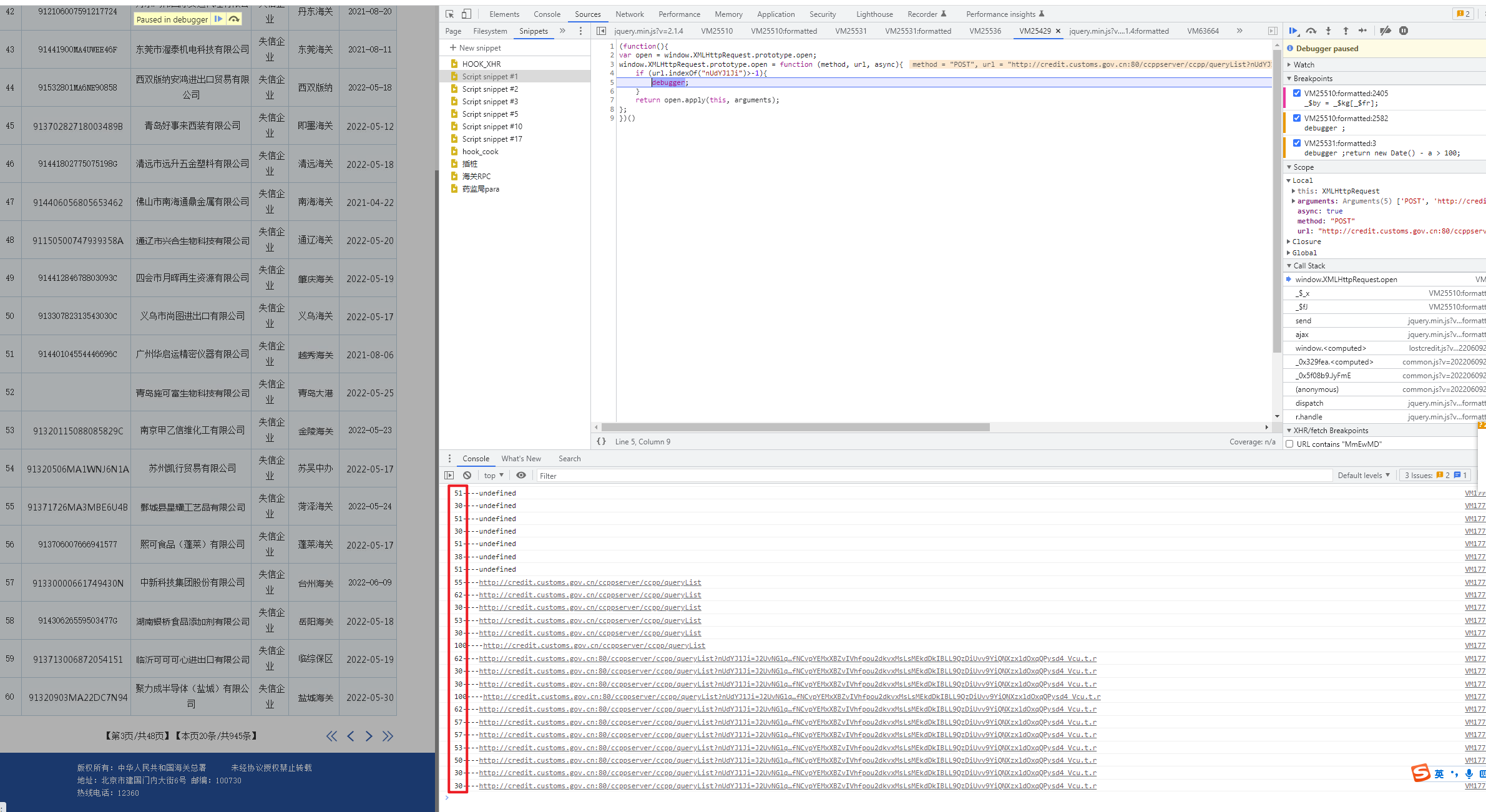The width and height of the screenshot is (1486, 812).
Task: Expand the Closure scope
Action: point(1306,242)
